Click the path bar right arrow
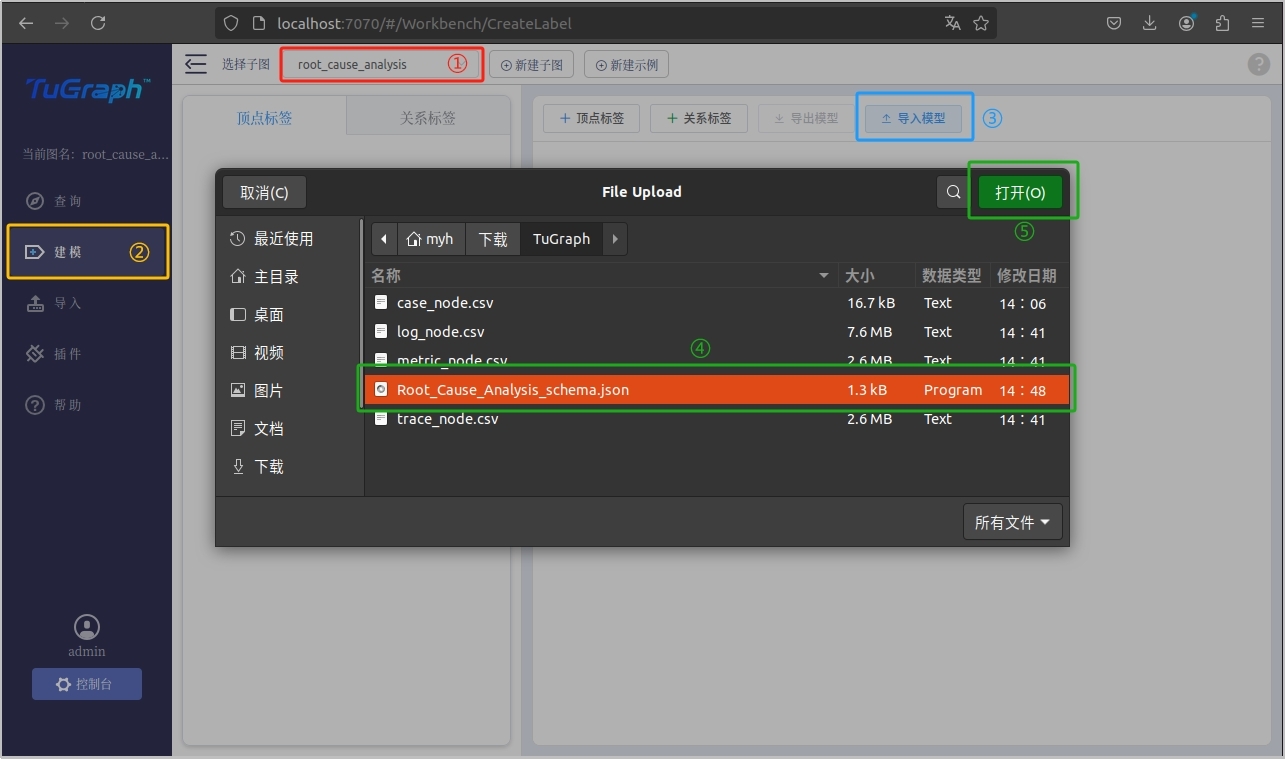Viewport: 1286px width, 760px height. click(615, 239)
